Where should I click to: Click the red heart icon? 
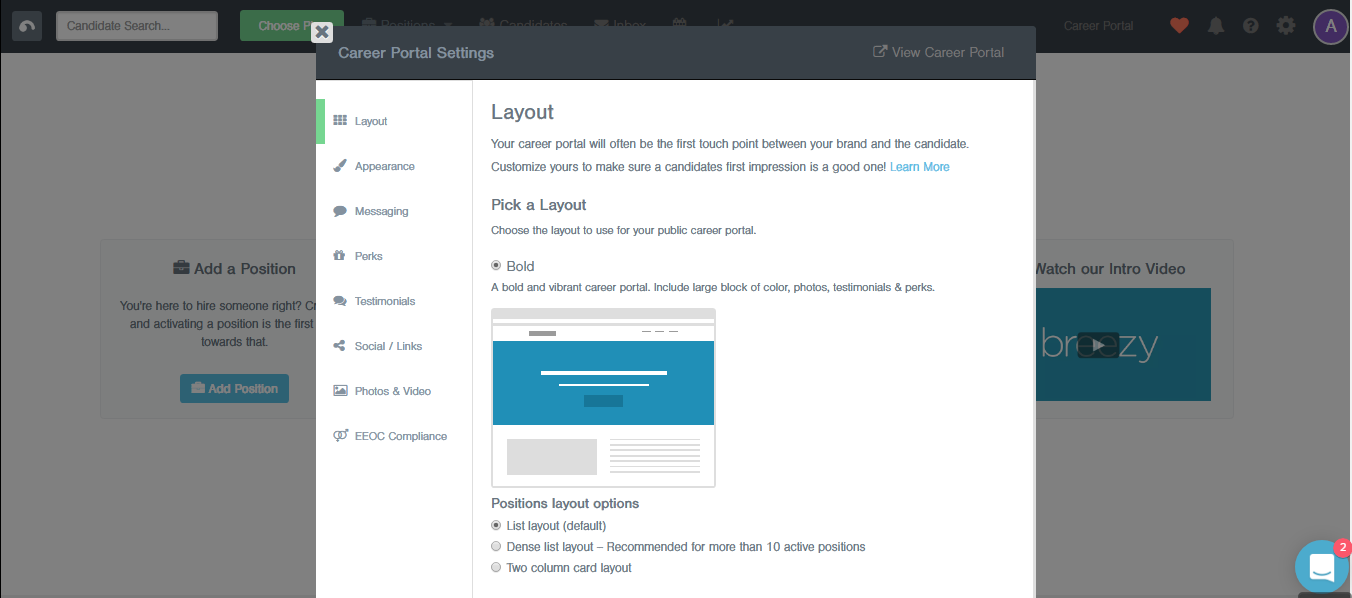point(1179,26)
